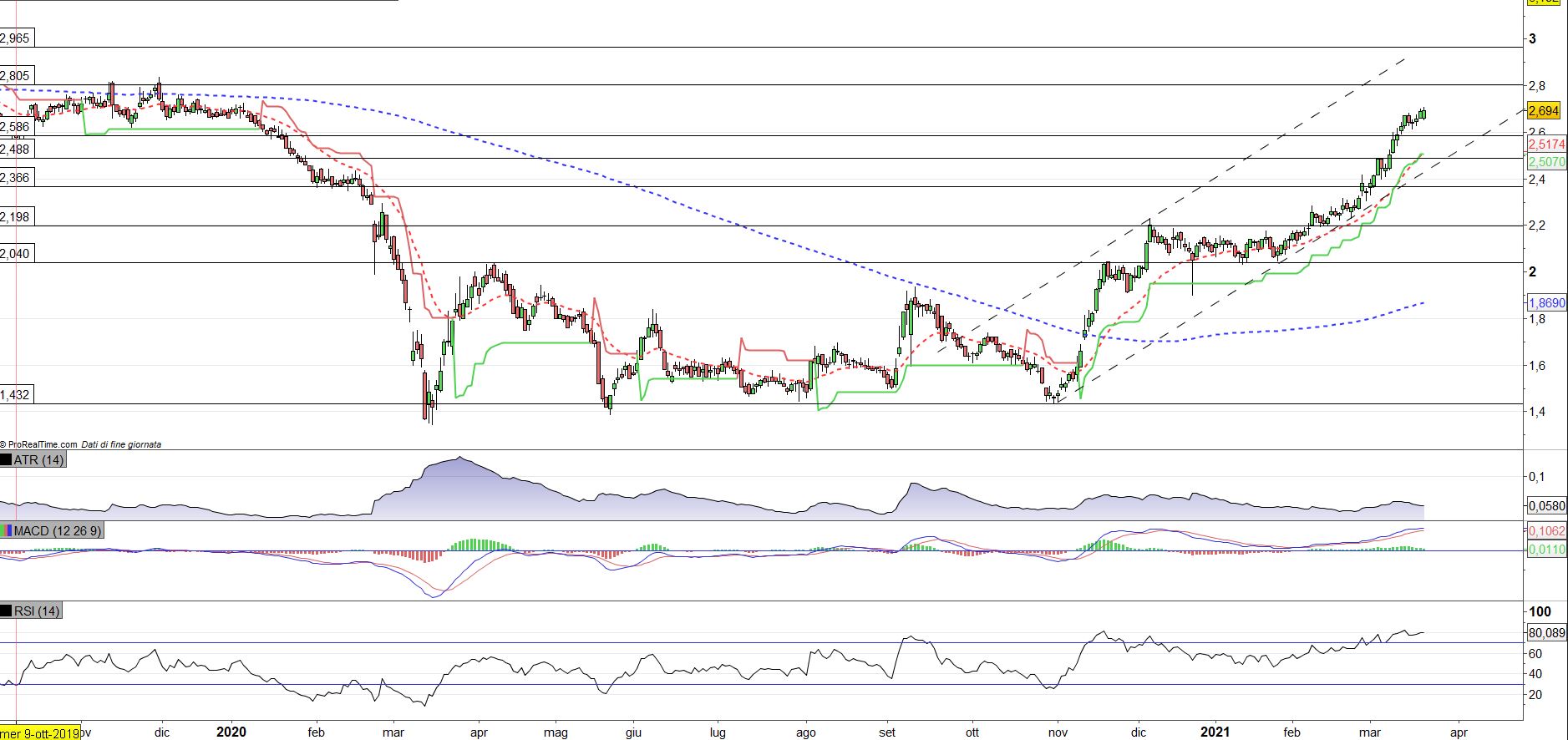This screenshot has height=740, width=1568.
Task: Select the 2,366 horizontal level label
Action: (15, 178)
